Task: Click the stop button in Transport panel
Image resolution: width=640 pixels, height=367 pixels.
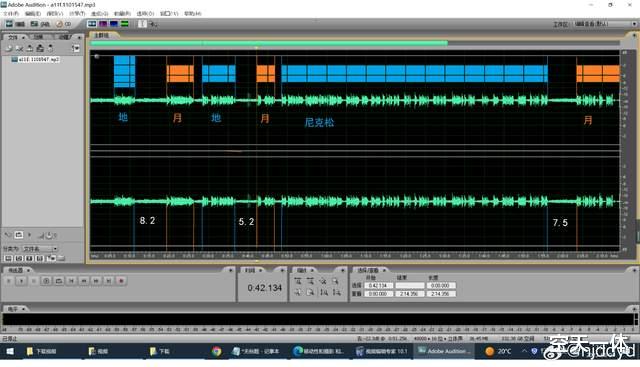Action: click(9, 281)
